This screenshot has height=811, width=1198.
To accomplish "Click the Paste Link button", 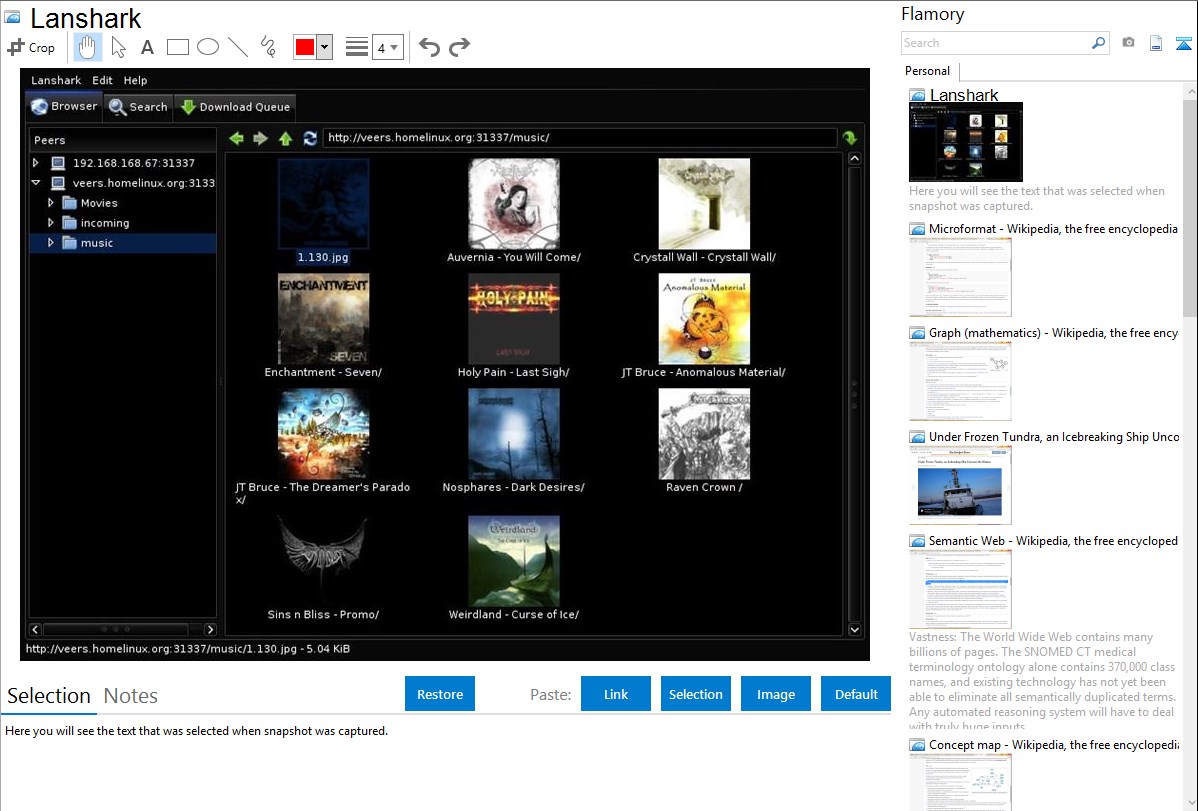I will pyautogui.click(x=616, y=694).
